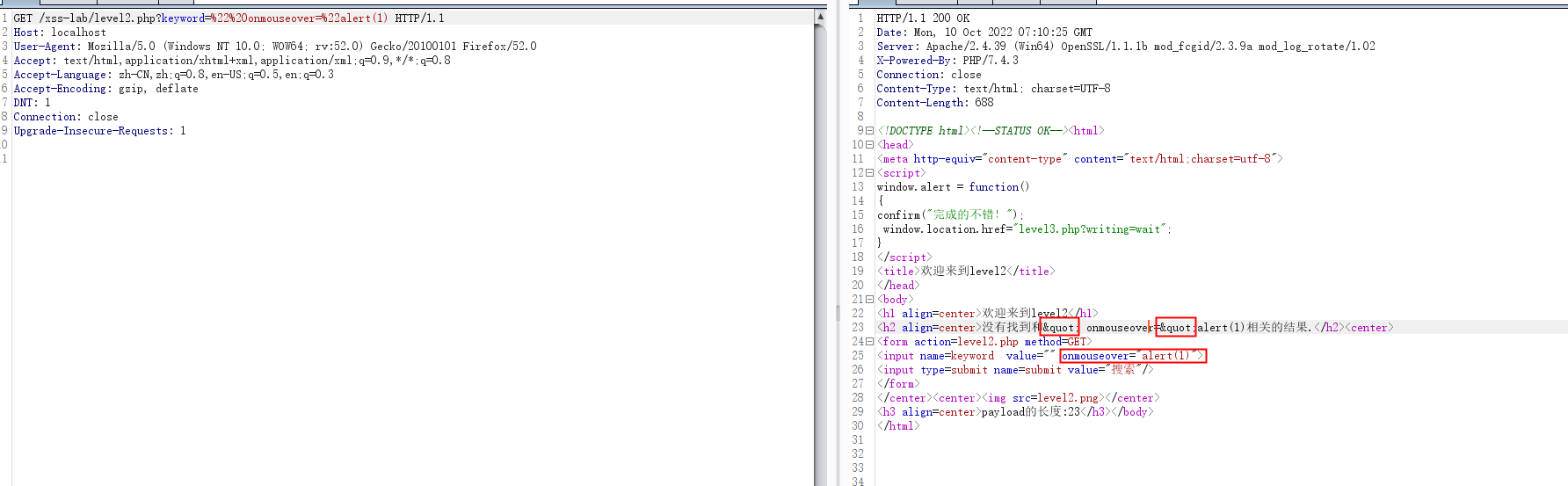Viewport: 1568px width, 486px height.
Task: Click the Host: localhost header
Action: coord(60,33)
